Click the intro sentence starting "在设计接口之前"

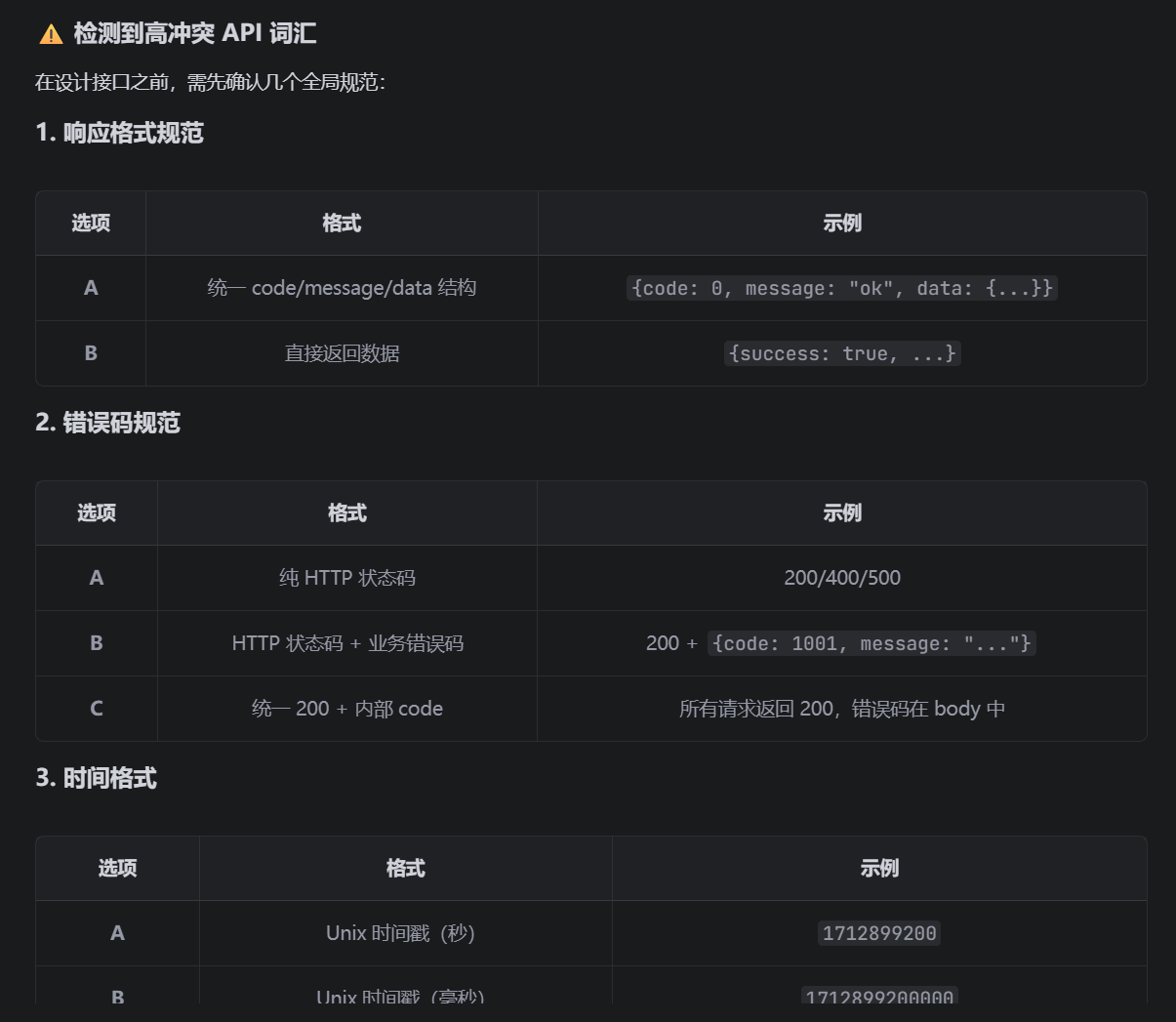coord(210,82)
